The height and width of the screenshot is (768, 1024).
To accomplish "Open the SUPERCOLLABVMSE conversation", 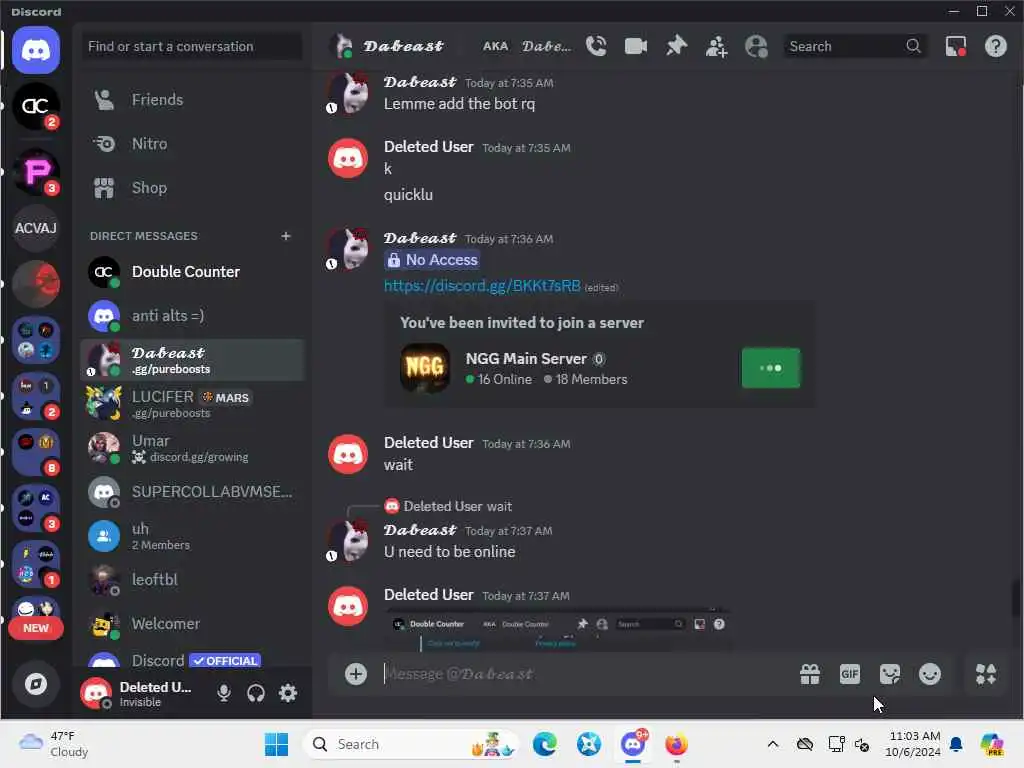I will pos(192,492).
